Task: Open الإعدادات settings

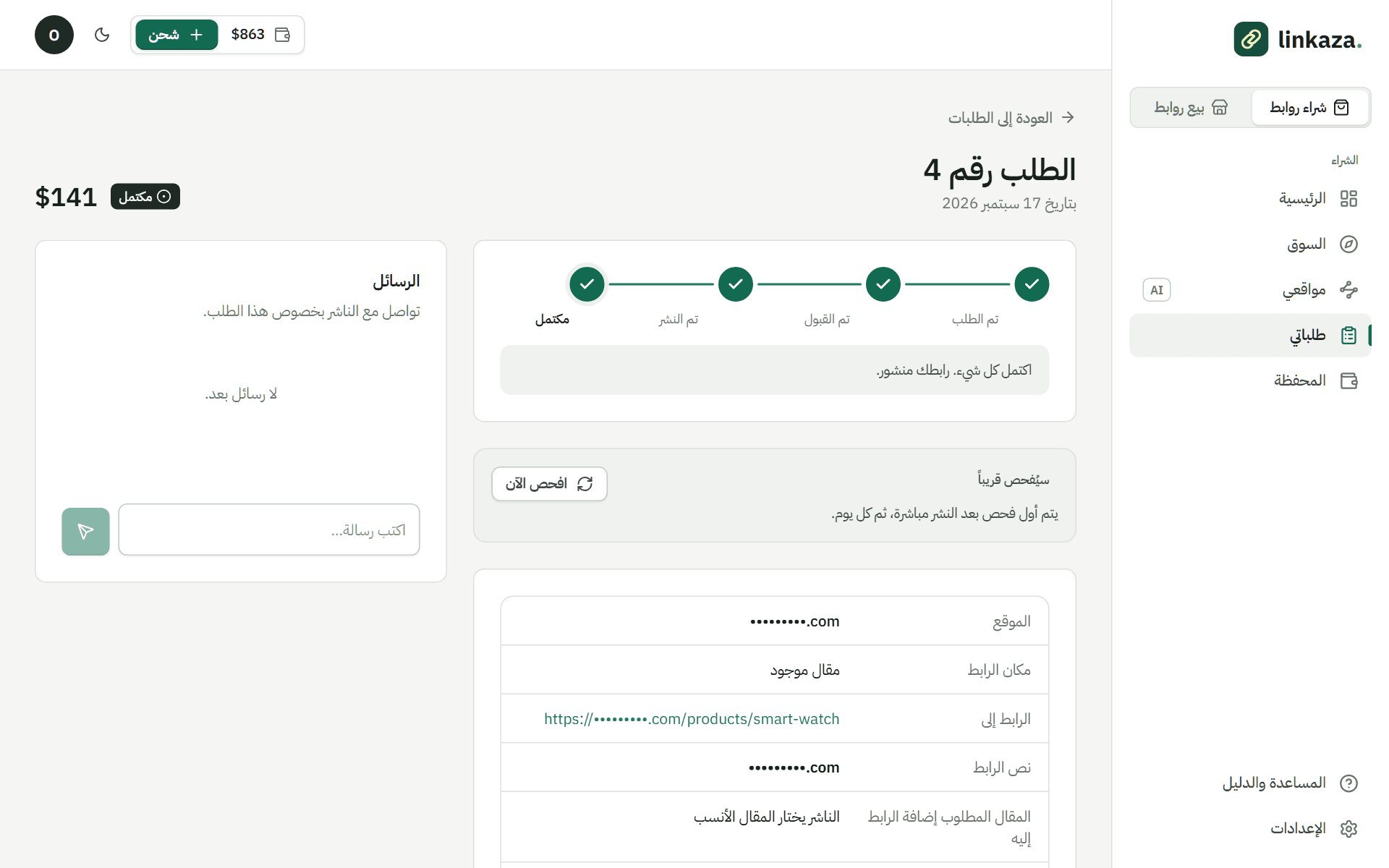Action: pos(1250,828)
